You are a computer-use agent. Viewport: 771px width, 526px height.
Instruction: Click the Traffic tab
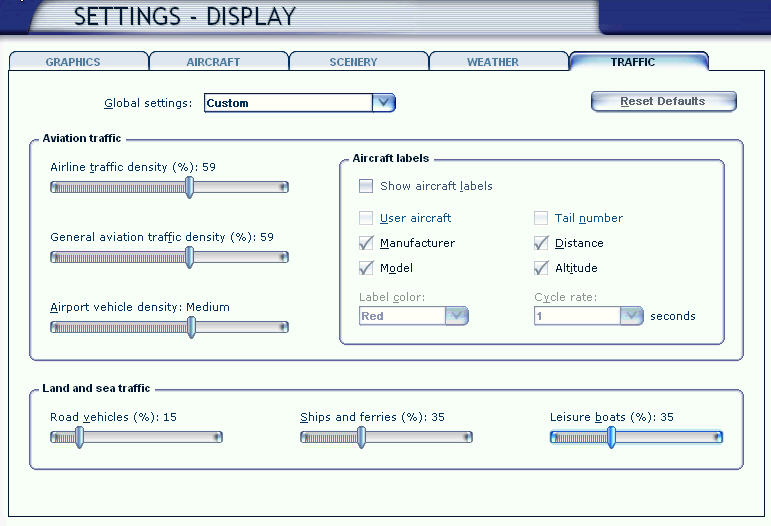click(x=633, y=62)
